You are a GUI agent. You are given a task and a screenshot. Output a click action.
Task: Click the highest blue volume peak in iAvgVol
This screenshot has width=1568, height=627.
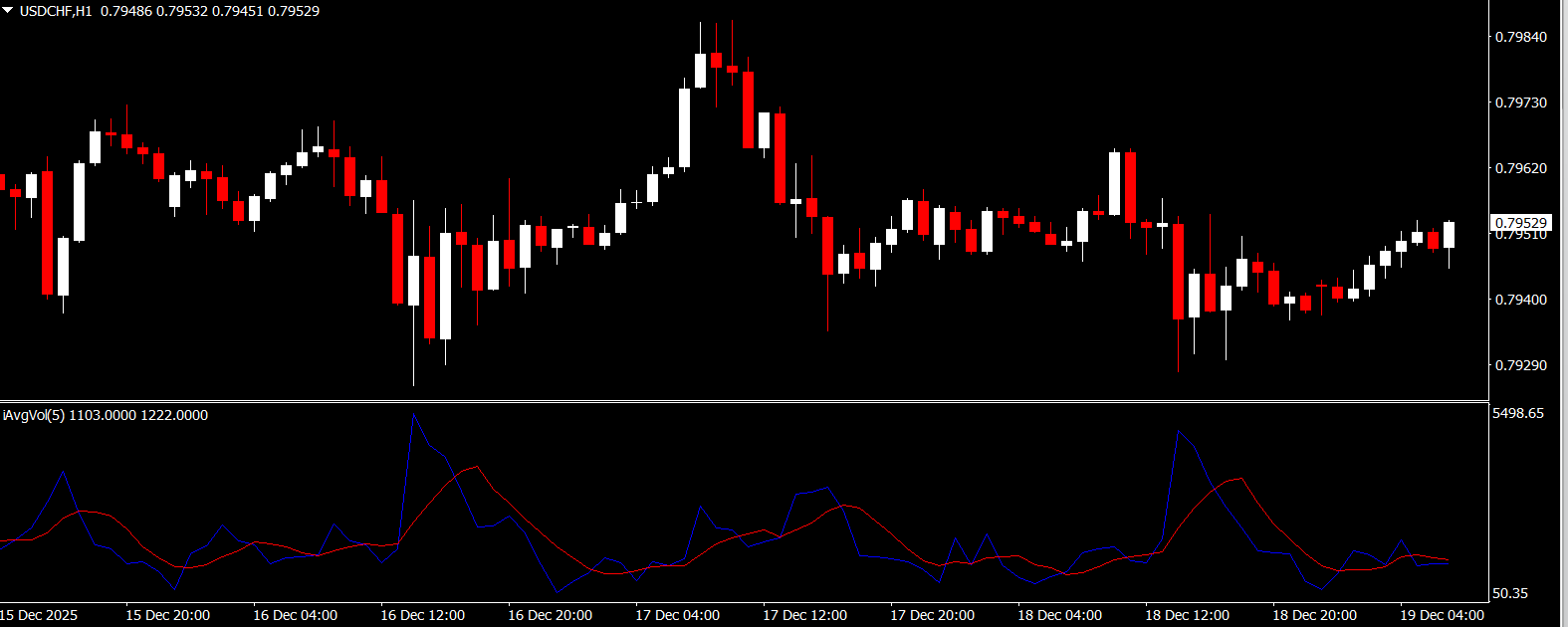413,415
